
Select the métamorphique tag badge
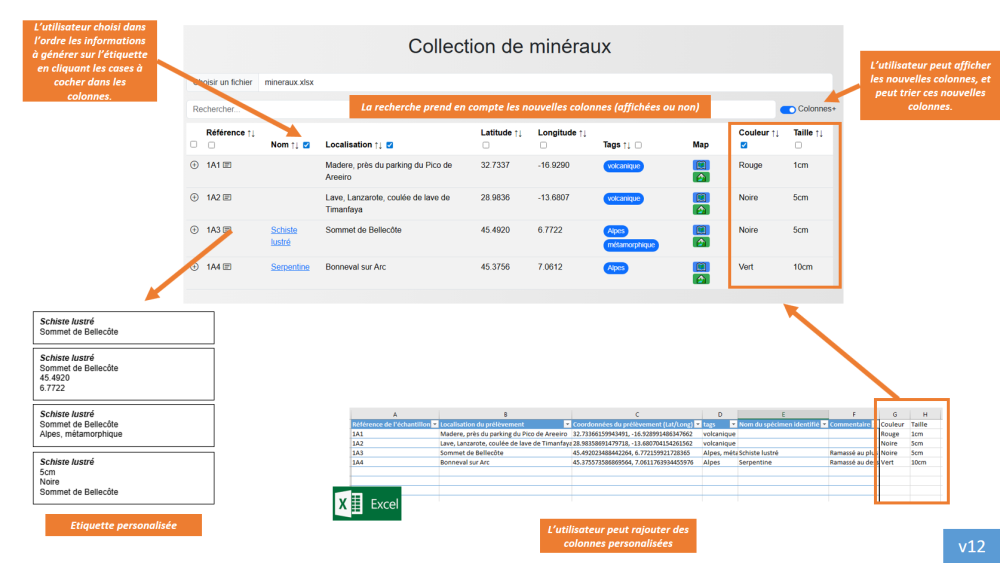click(631, 244)
